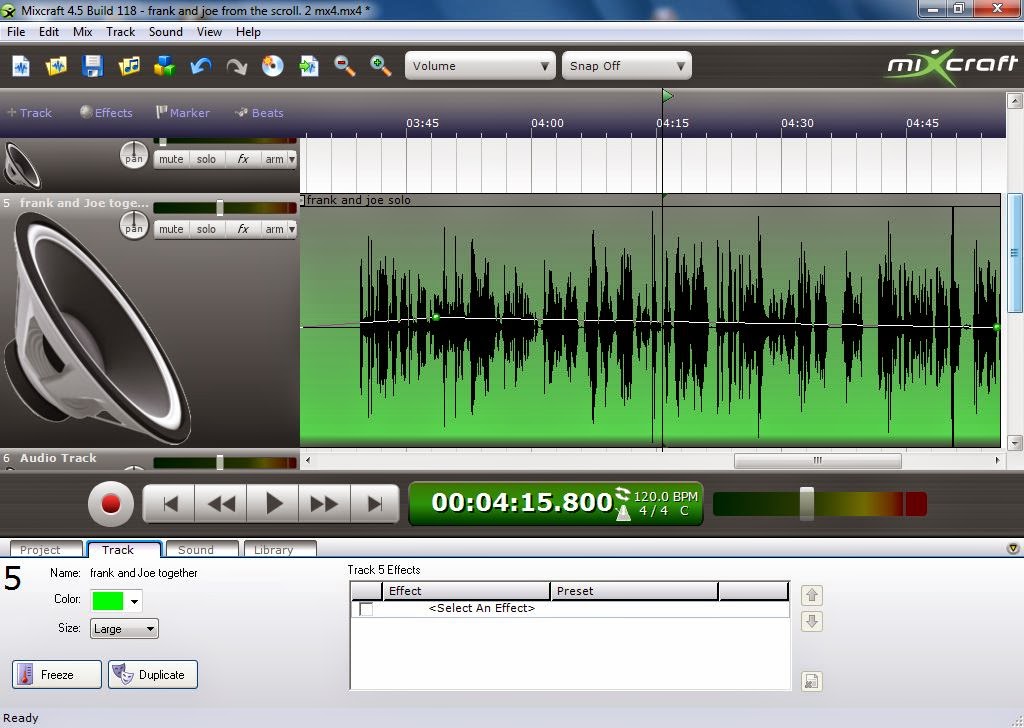Save the project with floppy disk icon
Viewport: 1024px width, 728px height.
(92, 66)
